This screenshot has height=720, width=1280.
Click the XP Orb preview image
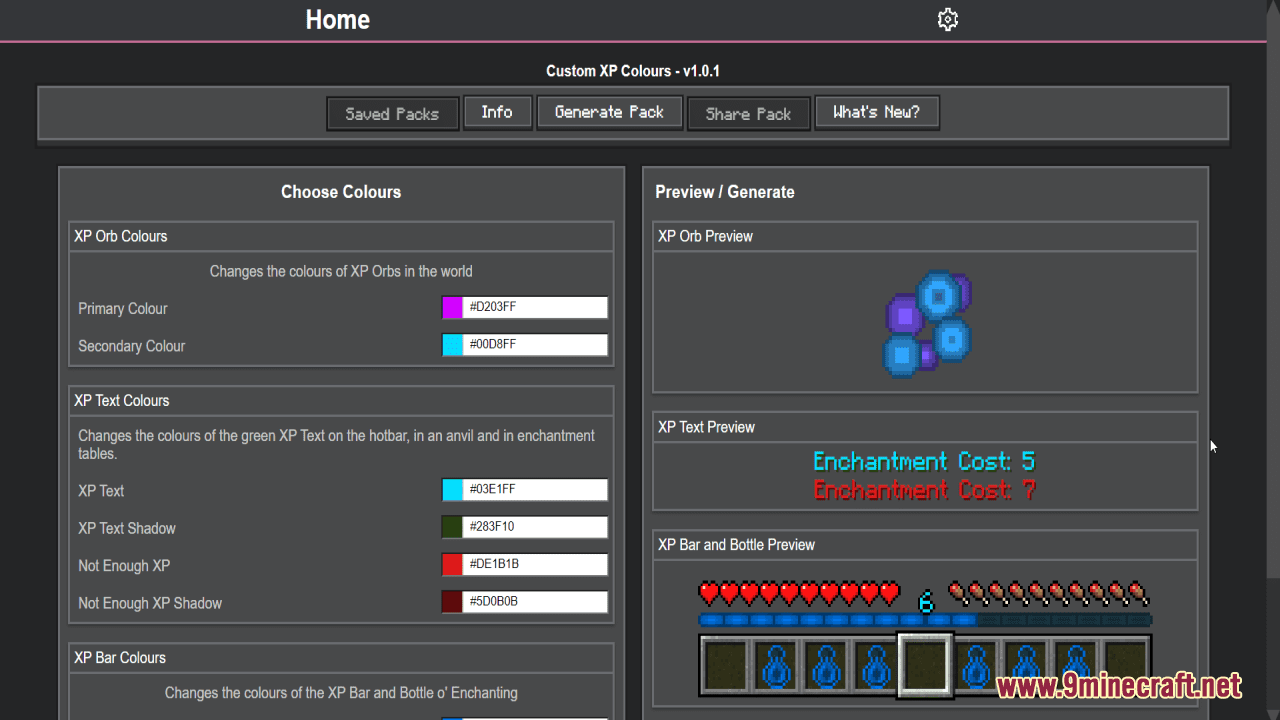click(x=927, y=323)
